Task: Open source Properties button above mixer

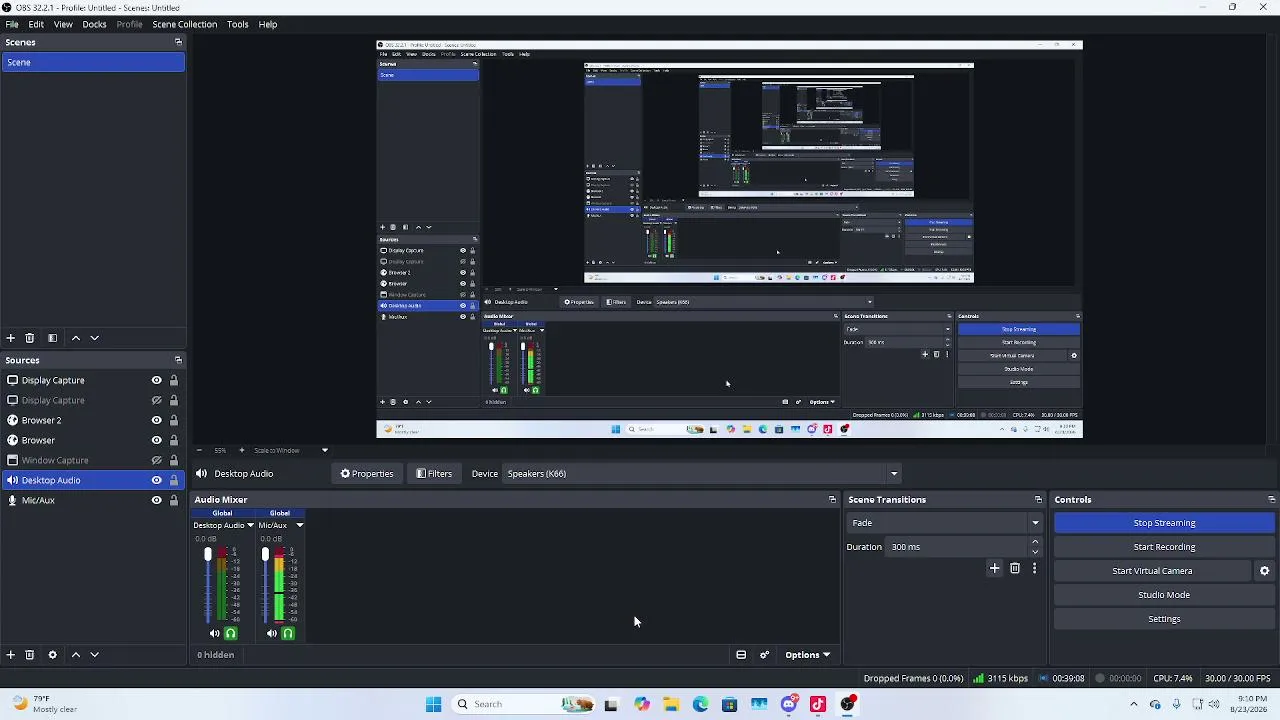Action: click(367, 474)
